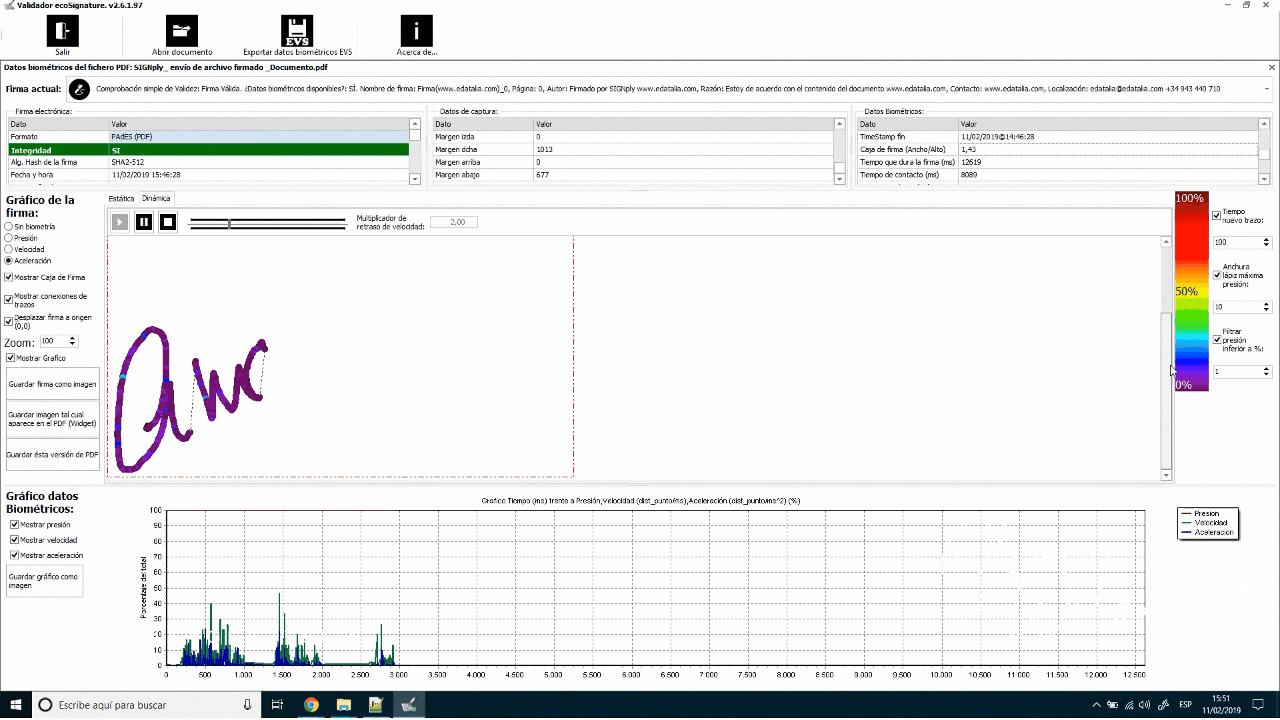Select Tiempo que dura la firma row
The height and width of the screenshot is (720, 1280).
[1057, 162]
